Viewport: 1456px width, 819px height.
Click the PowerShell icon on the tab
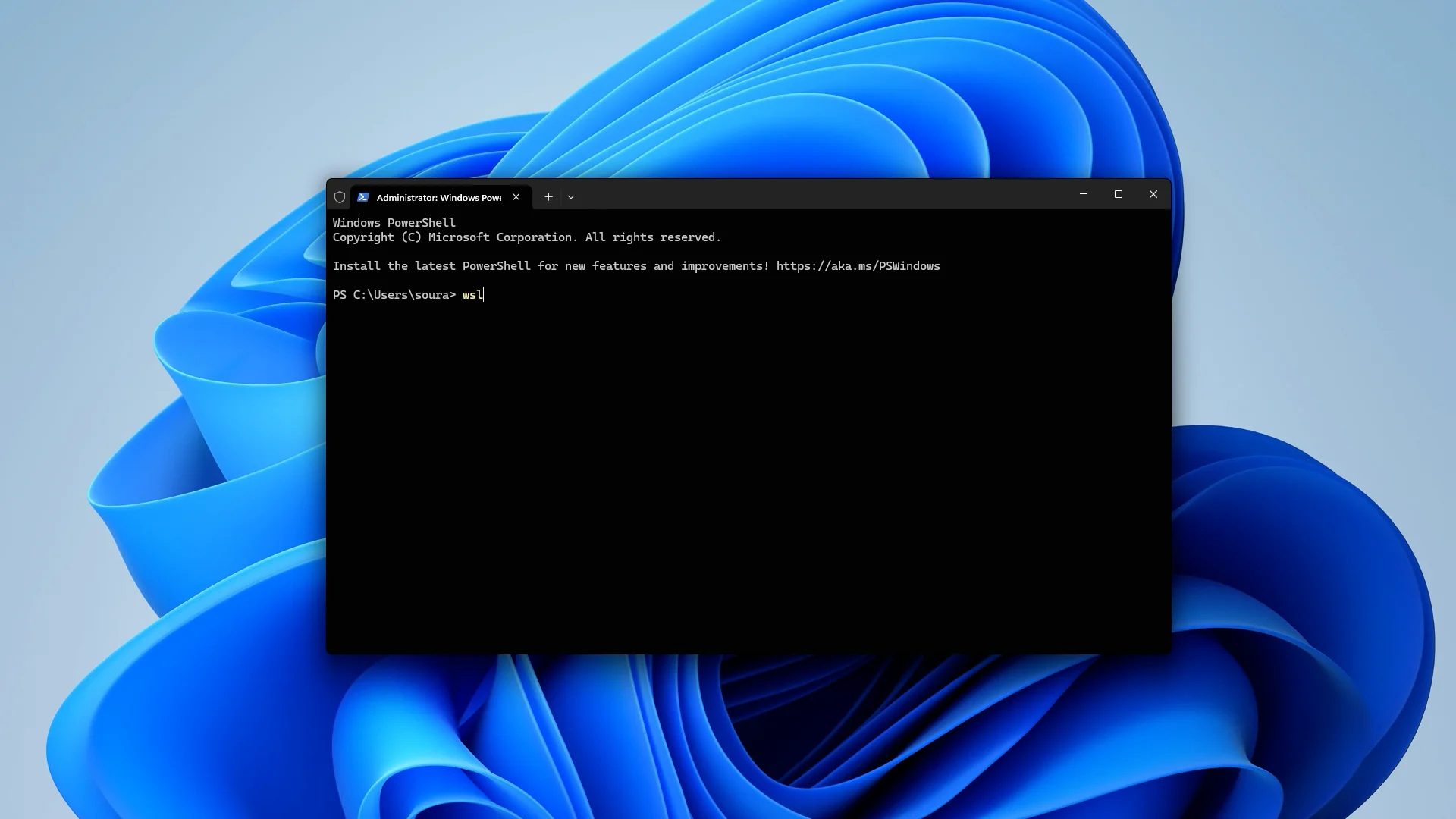pos(363,197)
